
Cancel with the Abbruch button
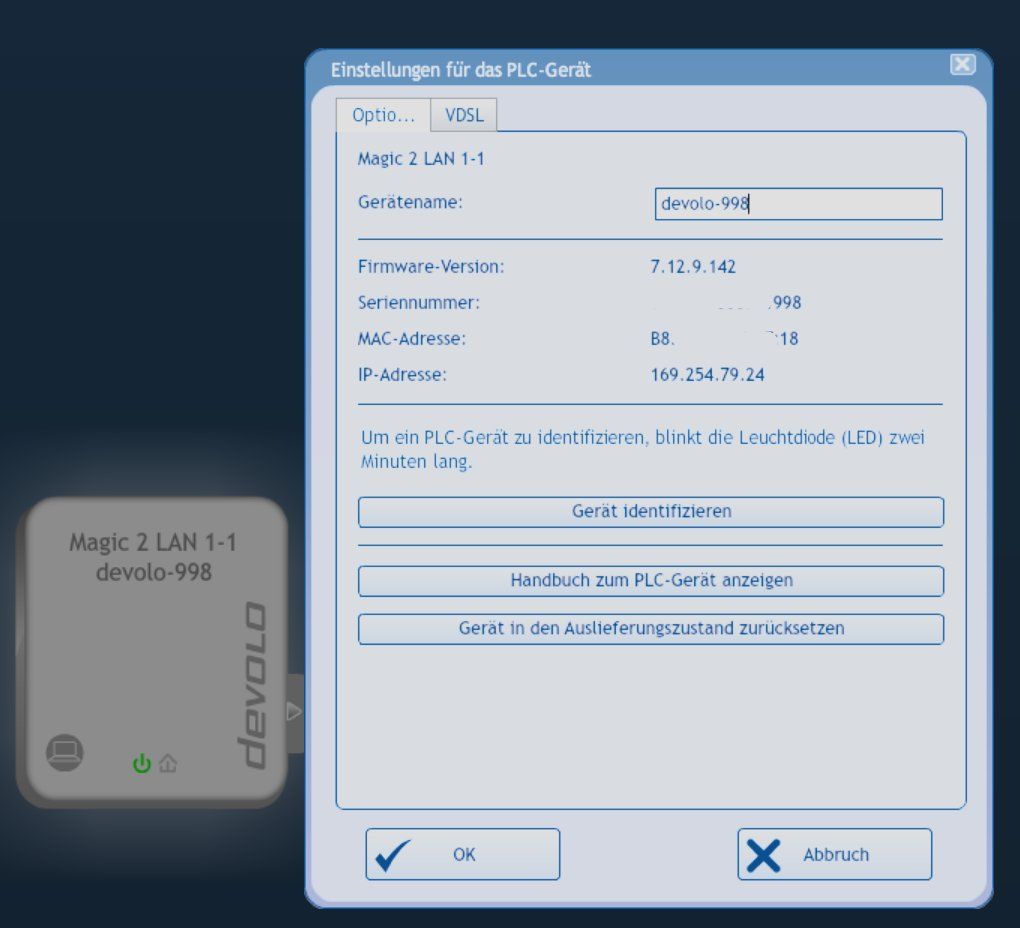tap(835, 854)
